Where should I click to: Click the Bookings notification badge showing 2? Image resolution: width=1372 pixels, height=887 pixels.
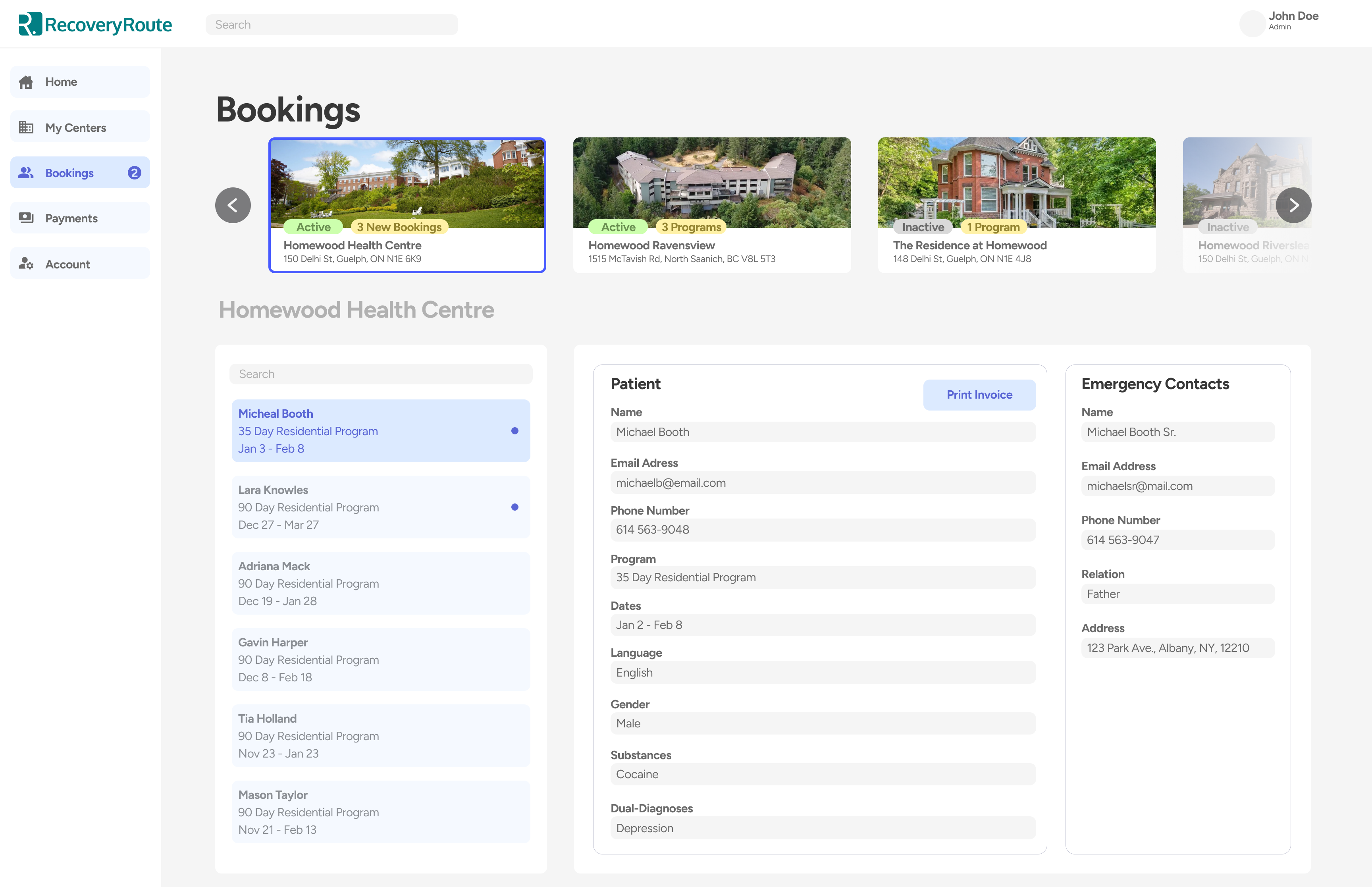(134, 172)
